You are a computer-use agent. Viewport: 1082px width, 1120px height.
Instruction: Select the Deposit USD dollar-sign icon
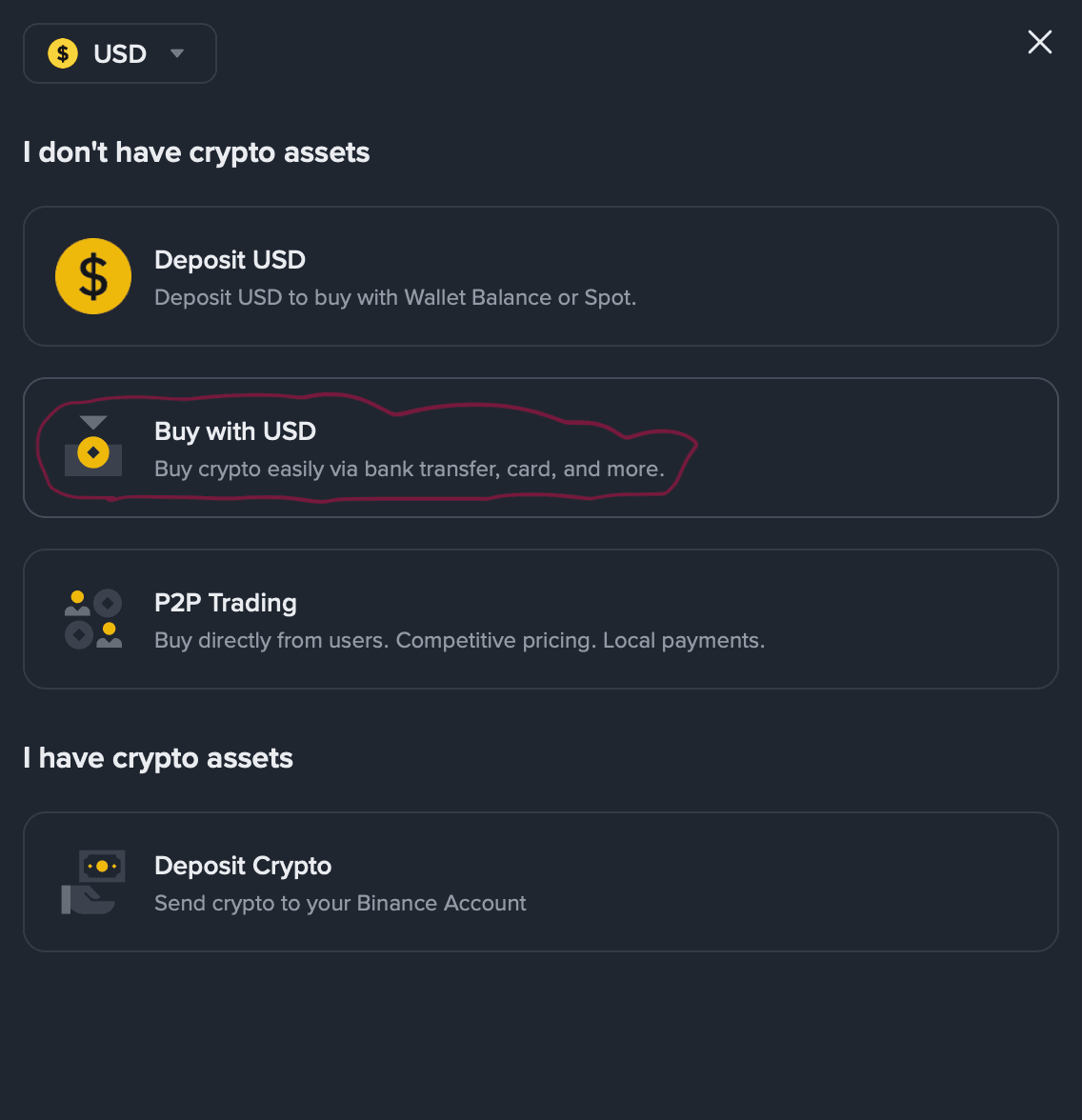[93, 276]
